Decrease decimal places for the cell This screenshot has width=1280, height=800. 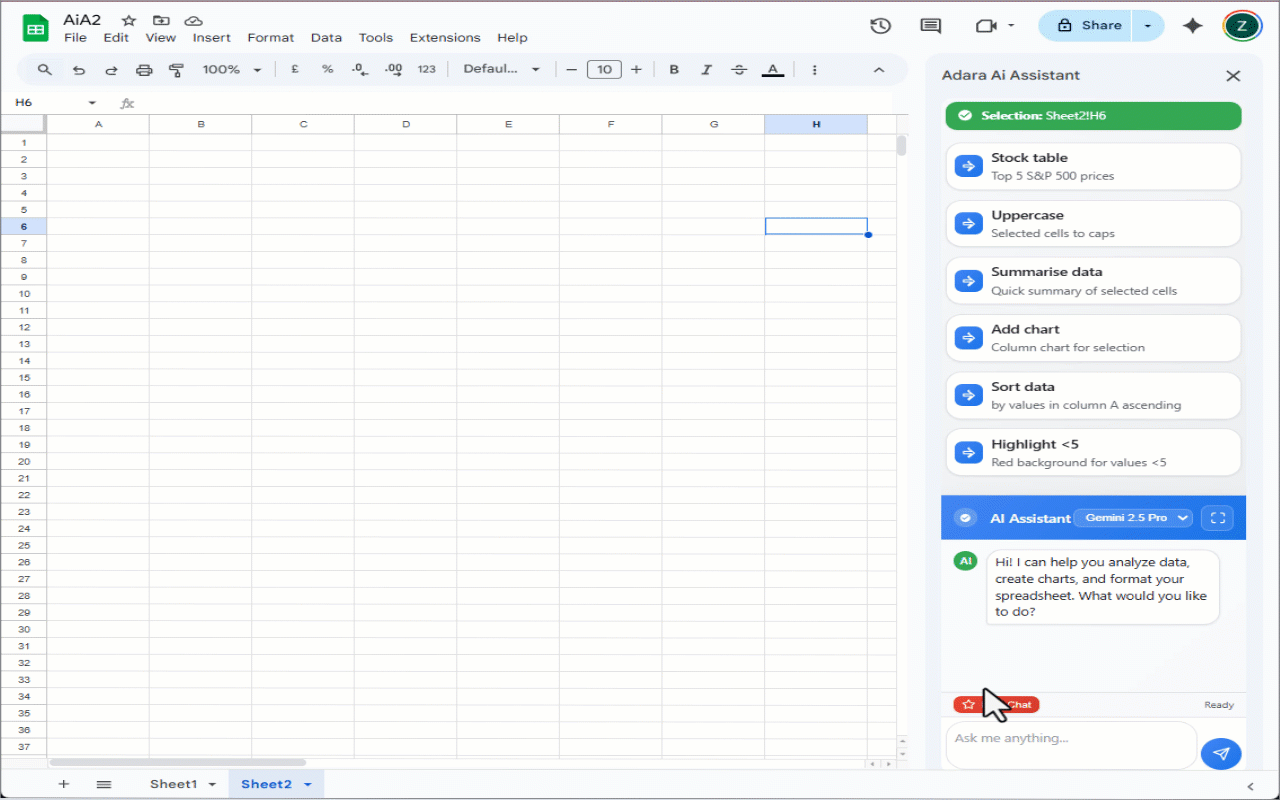tap(360, 69)
